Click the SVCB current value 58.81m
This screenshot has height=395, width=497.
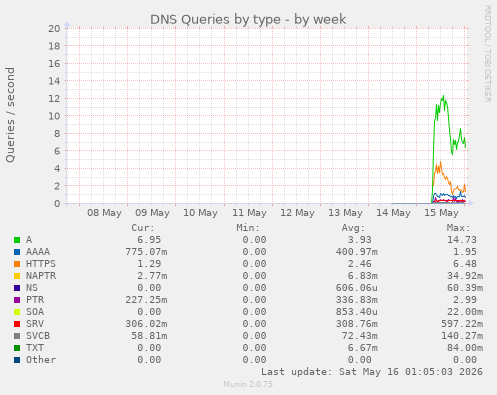click(x=149, y=336)
